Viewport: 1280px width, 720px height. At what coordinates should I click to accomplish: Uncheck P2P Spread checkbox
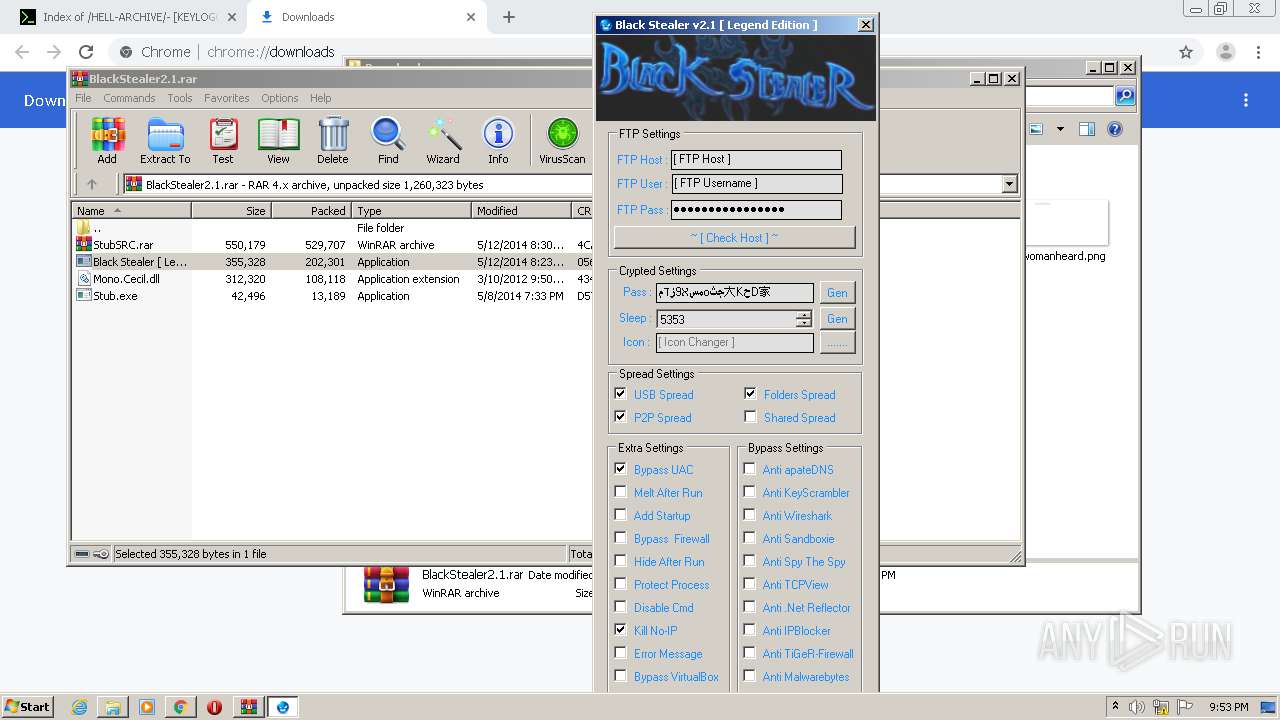coord(620,417)
